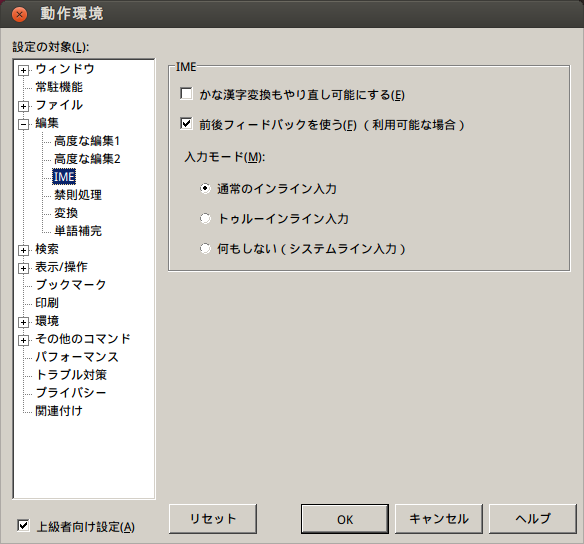
Task: Select 環境 in settings tree
Action: tap(47, 321)
